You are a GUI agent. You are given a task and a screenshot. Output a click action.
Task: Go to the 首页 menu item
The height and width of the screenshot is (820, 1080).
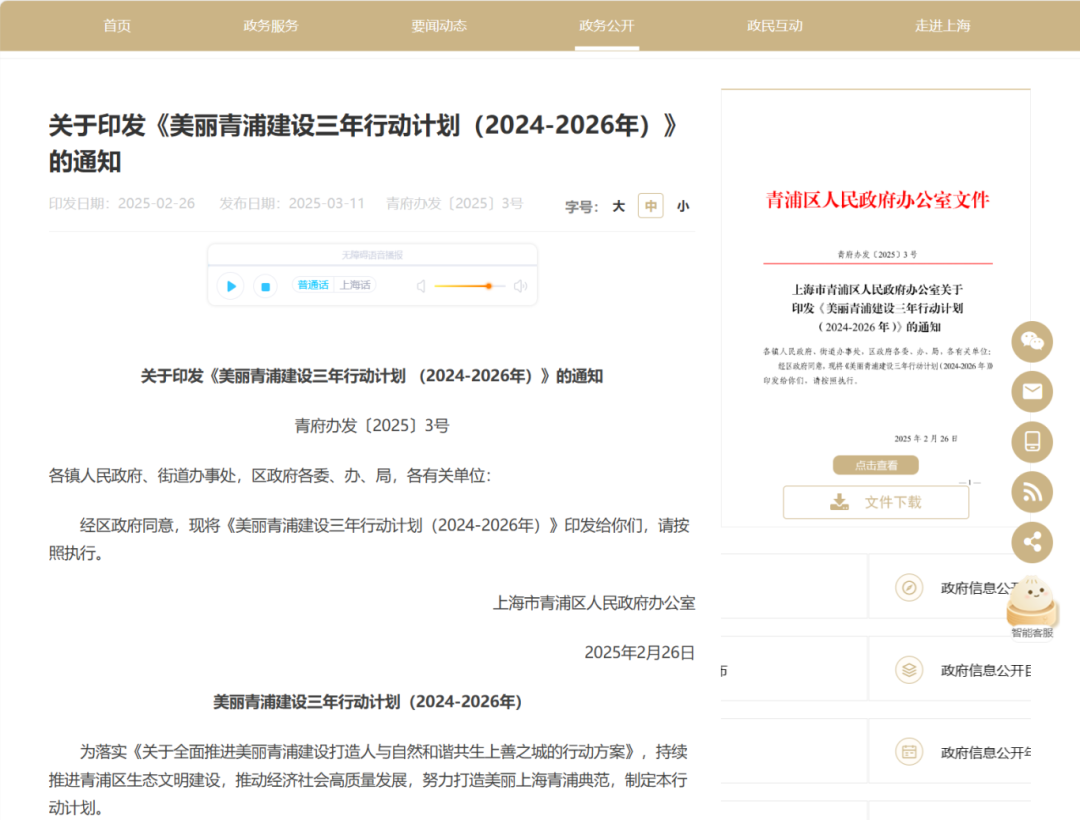coord(116,26)
